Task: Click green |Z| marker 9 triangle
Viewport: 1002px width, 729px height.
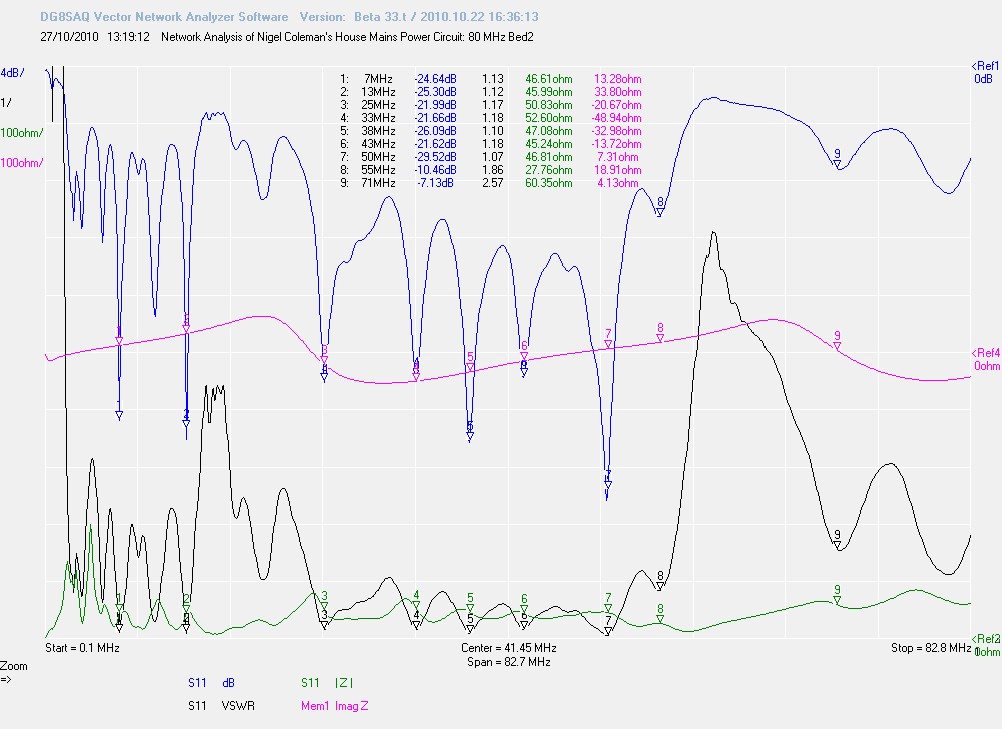Action: (837, 601)
